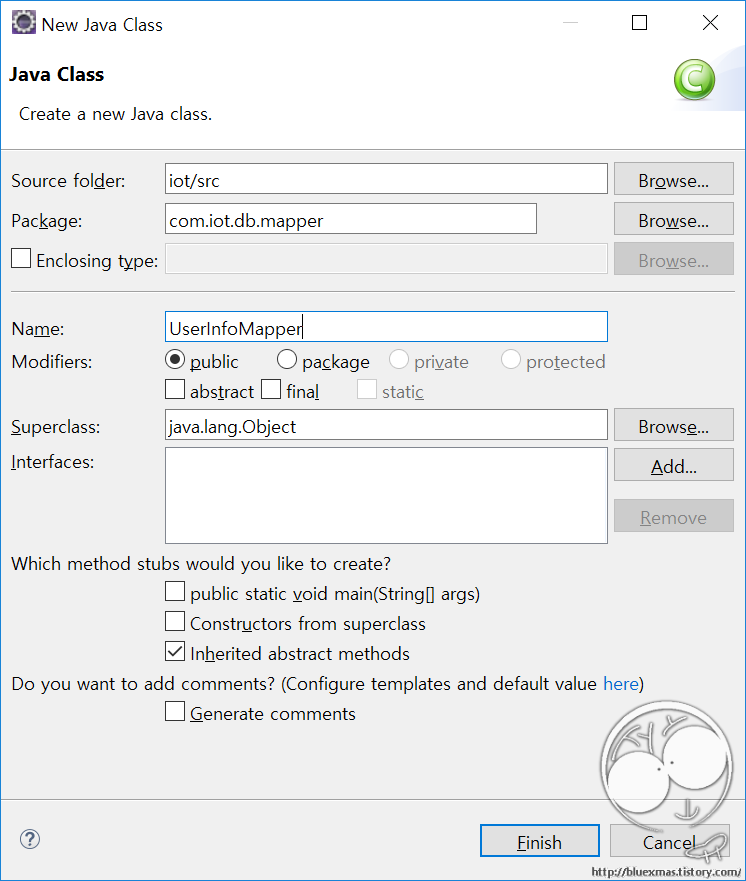Viewport: 746px width, 881px height.
Task: Select the package modifier radio button
Action: [286, 359]
